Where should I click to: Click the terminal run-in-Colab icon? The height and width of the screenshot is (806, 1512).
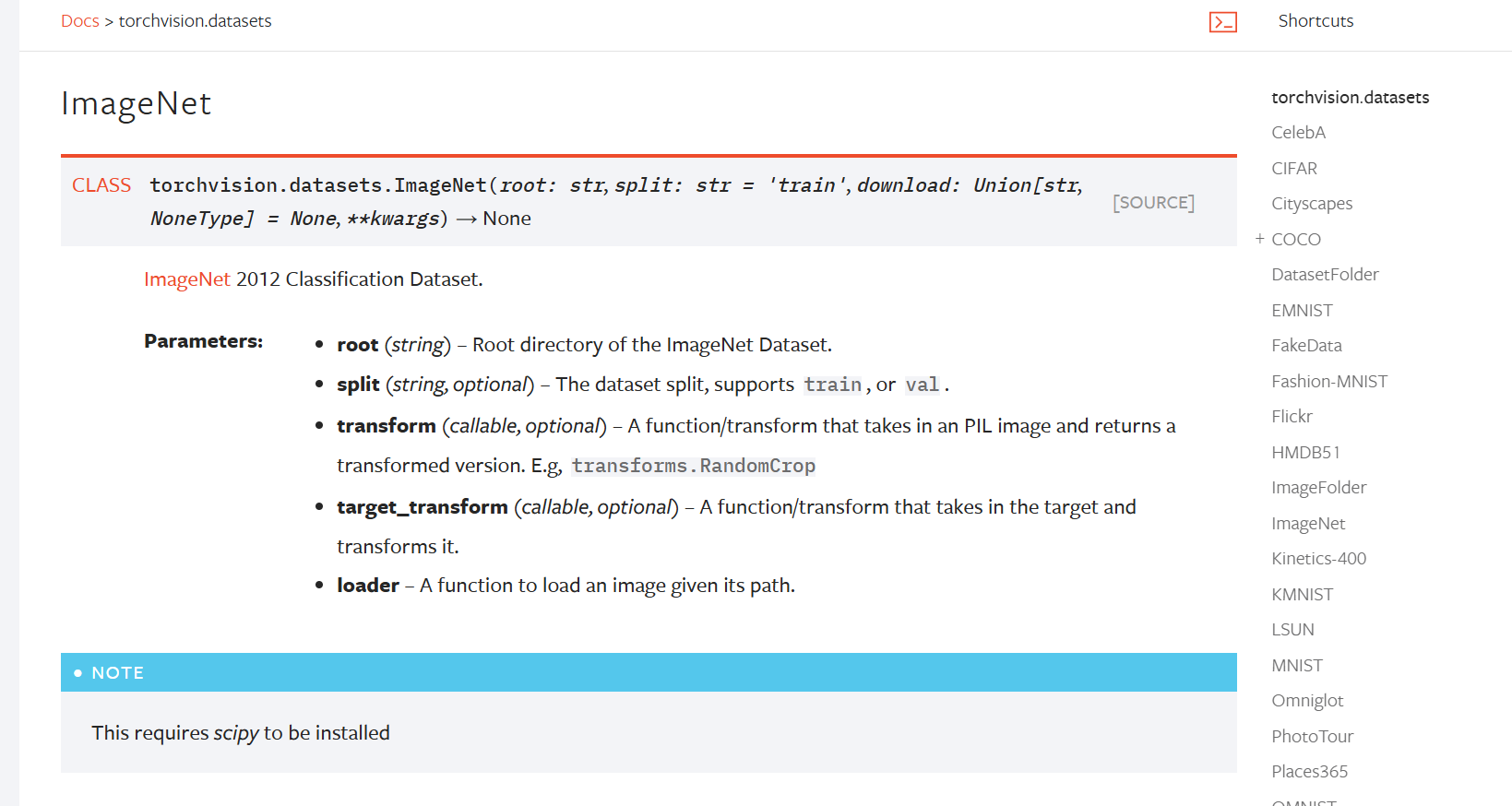(1222, 22)
